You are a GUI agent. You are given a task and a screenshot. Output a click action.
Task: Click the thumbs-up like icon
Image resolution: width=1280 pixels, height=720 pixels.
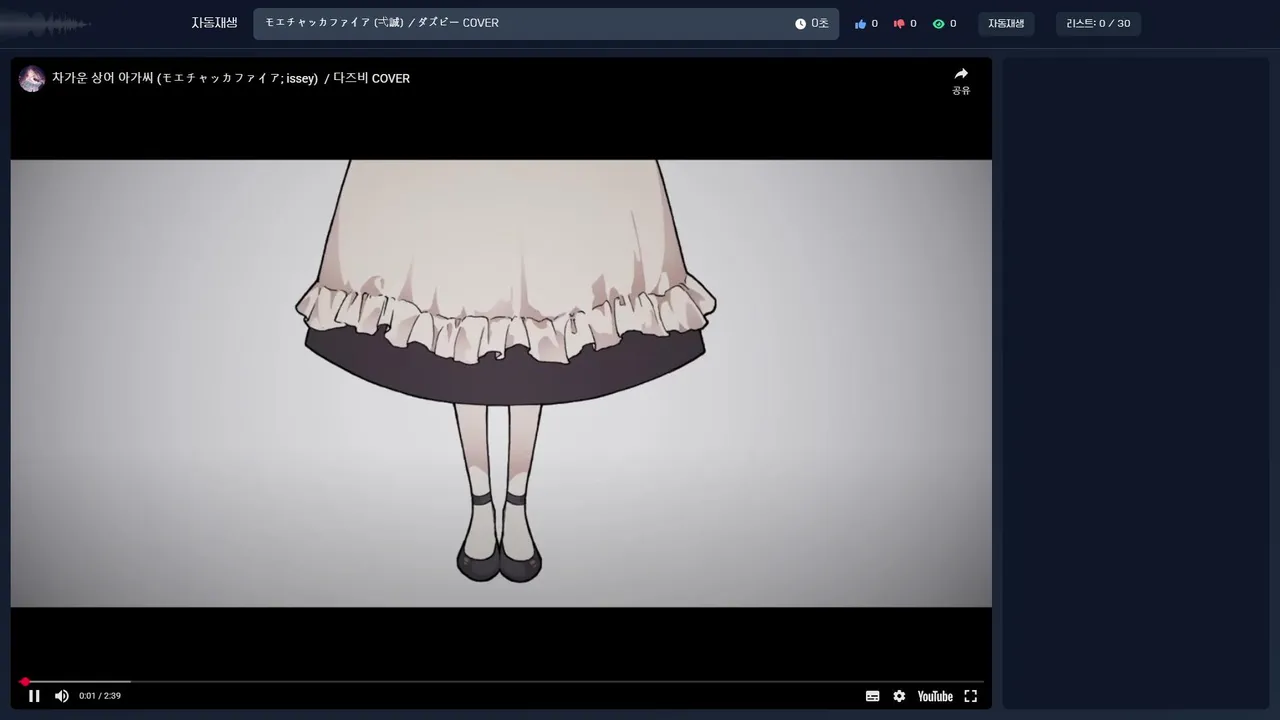pos(860,24)
